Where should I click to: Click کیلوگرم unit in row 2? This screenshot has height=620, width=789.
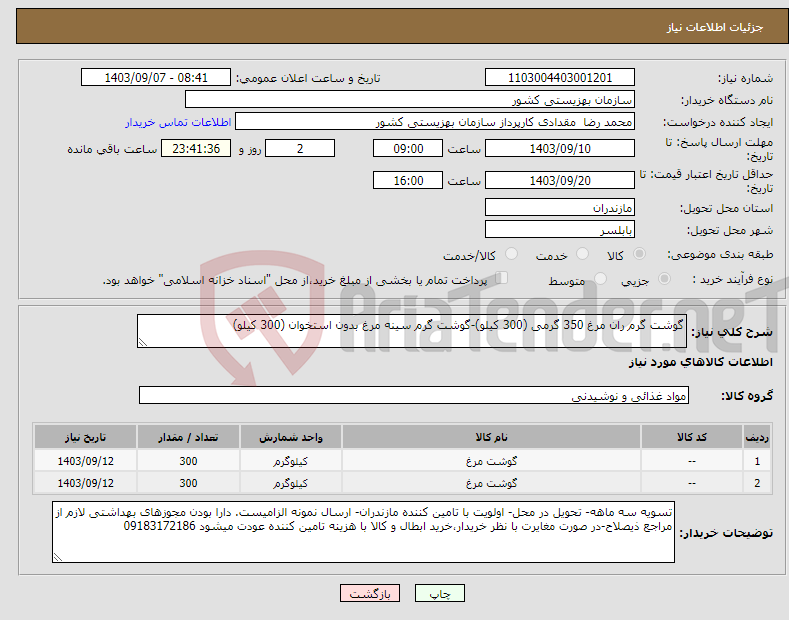coord(290,483)
